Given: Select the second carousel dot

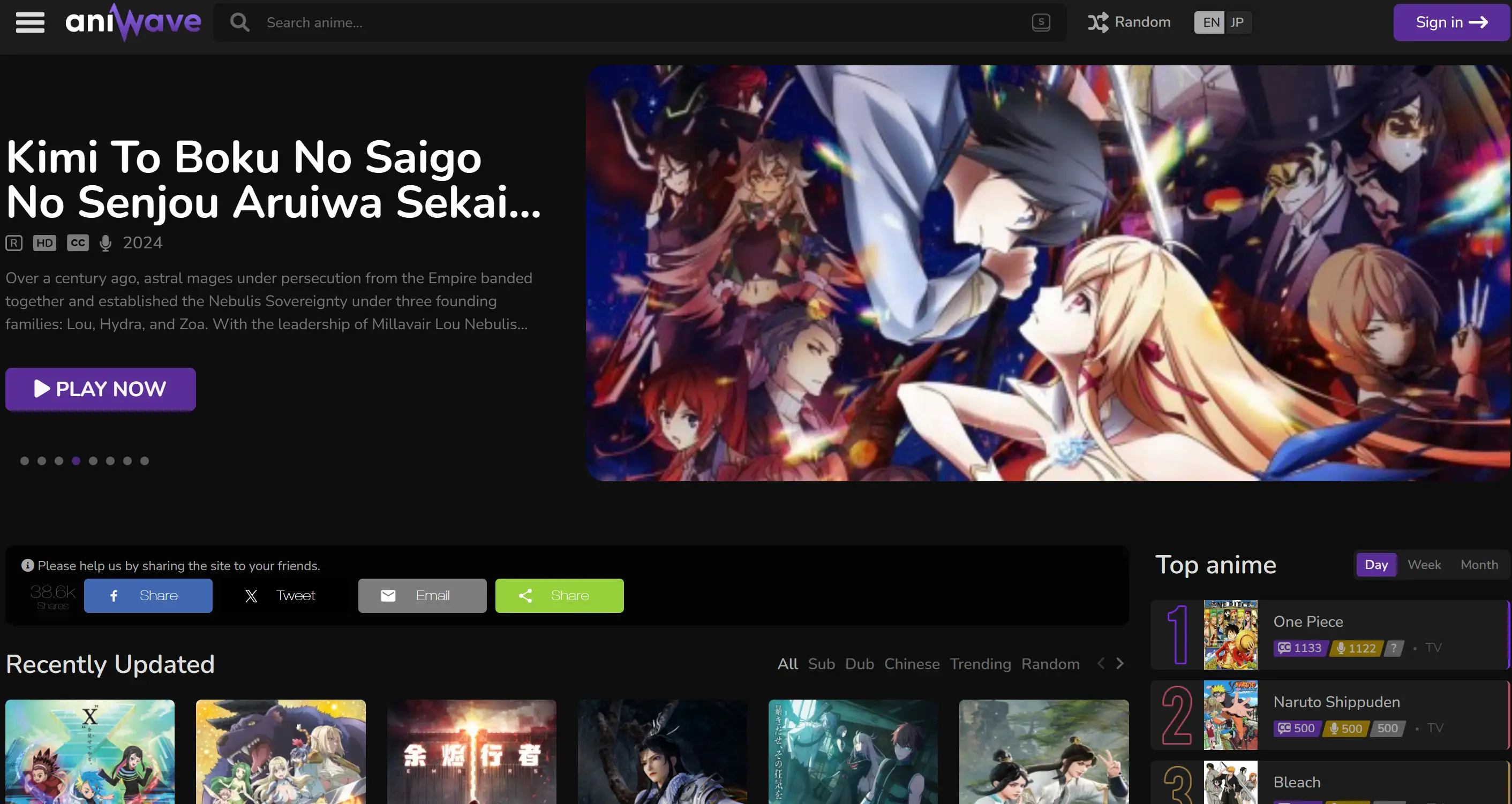Looking at the screenshot, I should (x=42, y=461).
